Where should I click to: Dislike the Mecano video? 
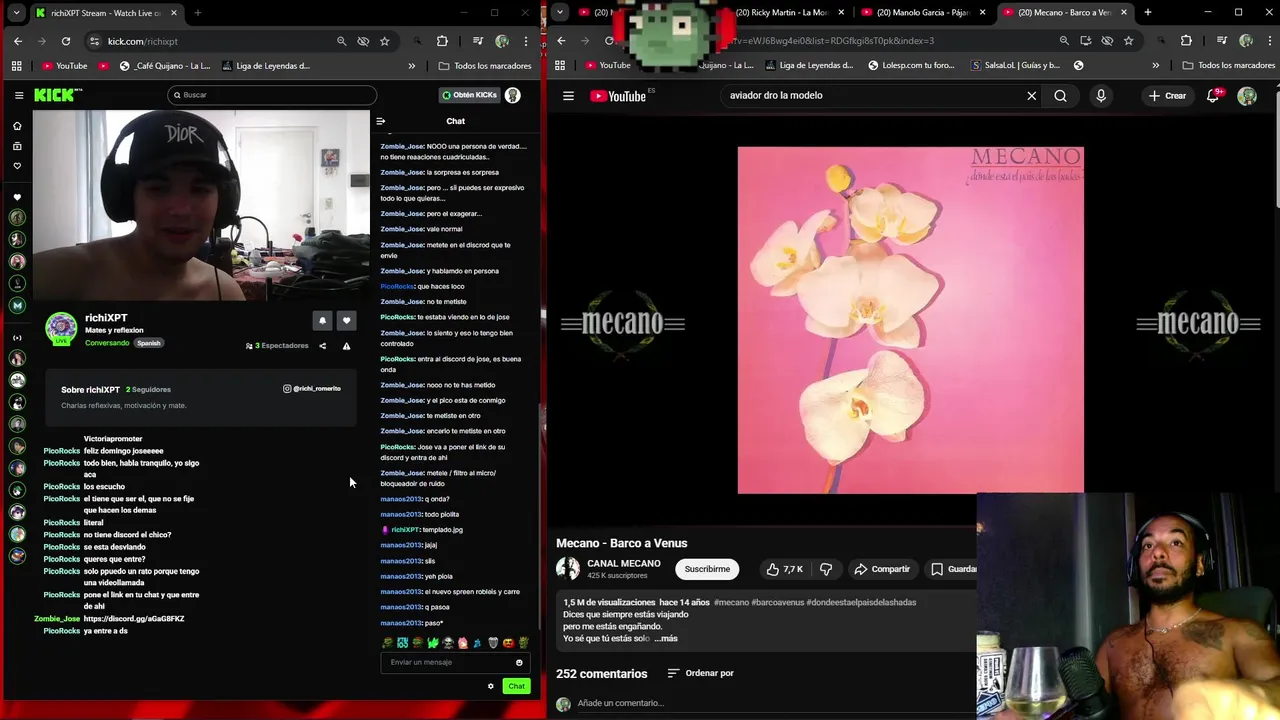826,569
